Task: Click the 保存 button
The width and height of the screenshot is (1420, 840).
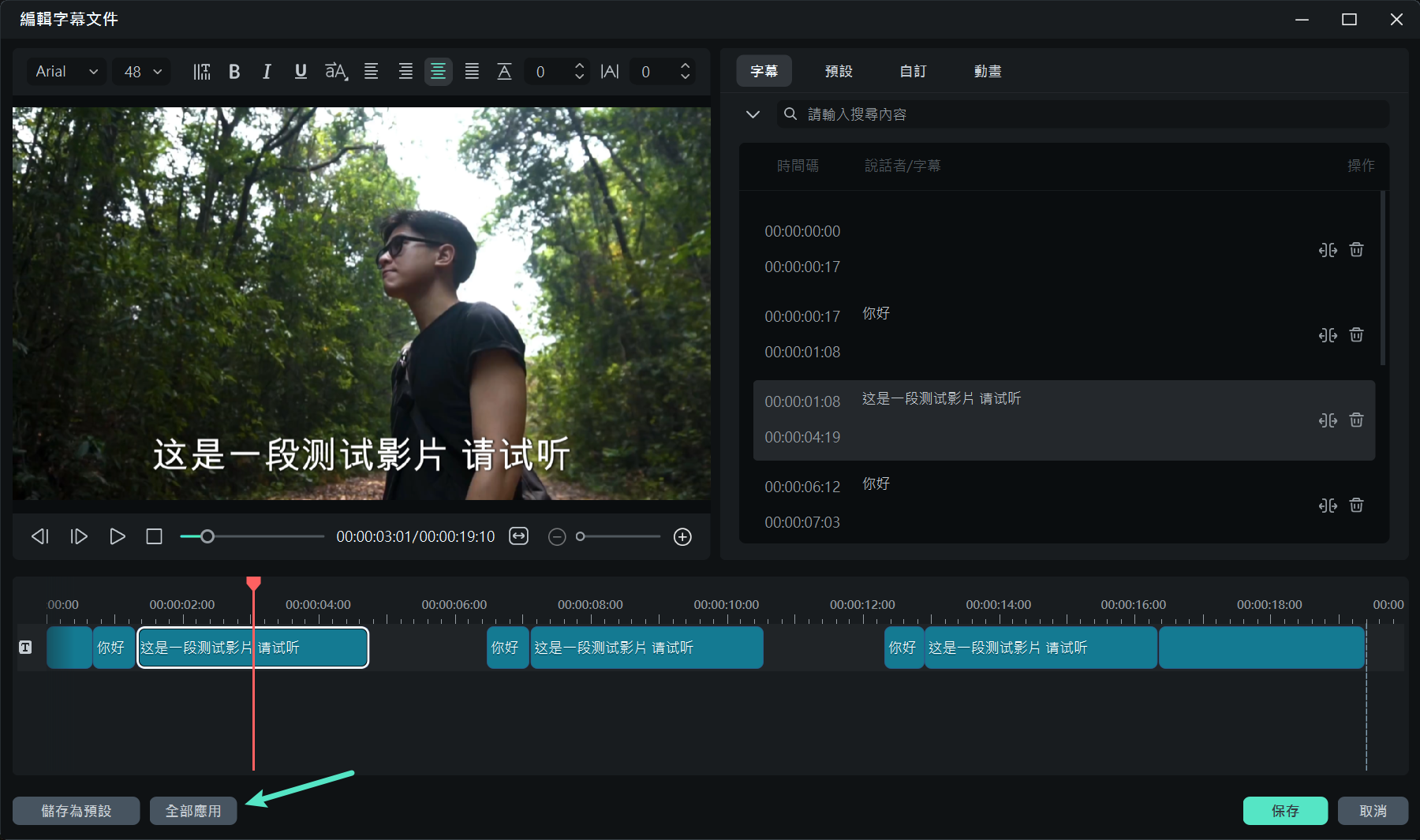Action: [1284, 811]
